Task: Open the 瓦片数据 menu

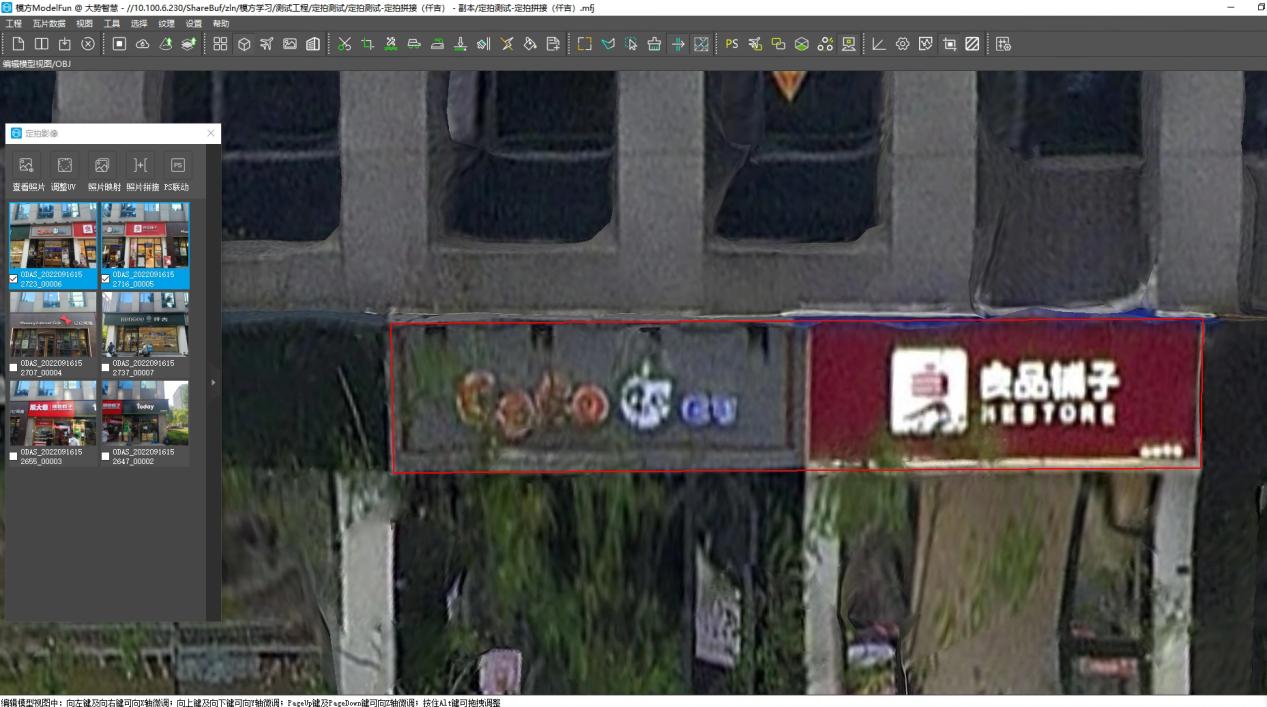Action: [x=49, y=23]
